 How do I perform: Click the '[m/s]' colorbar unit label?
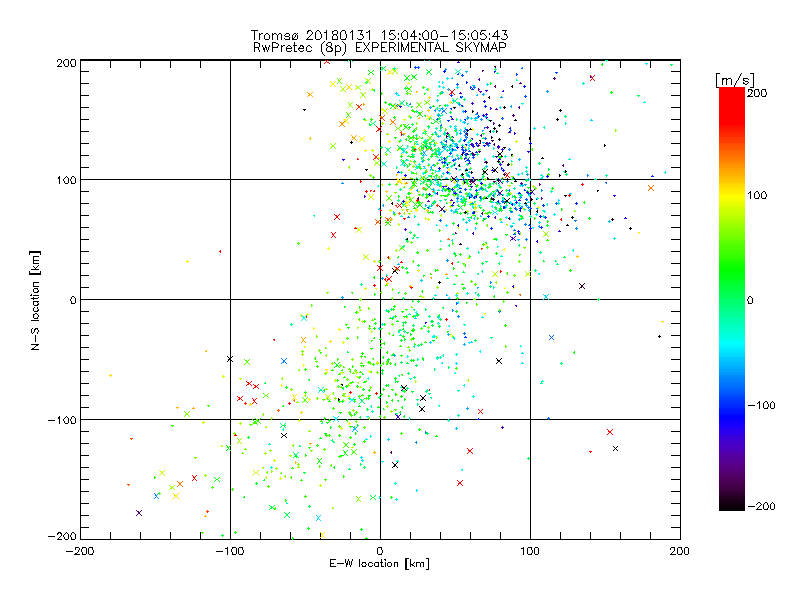click(735, 80)
